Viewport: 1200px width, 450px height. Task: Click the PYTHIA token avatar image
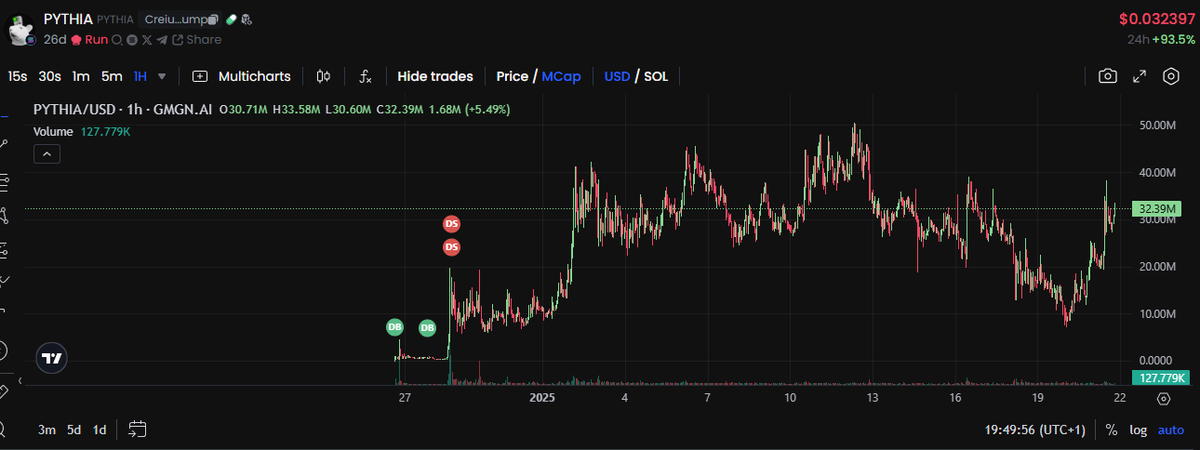[x=22, y=29]
